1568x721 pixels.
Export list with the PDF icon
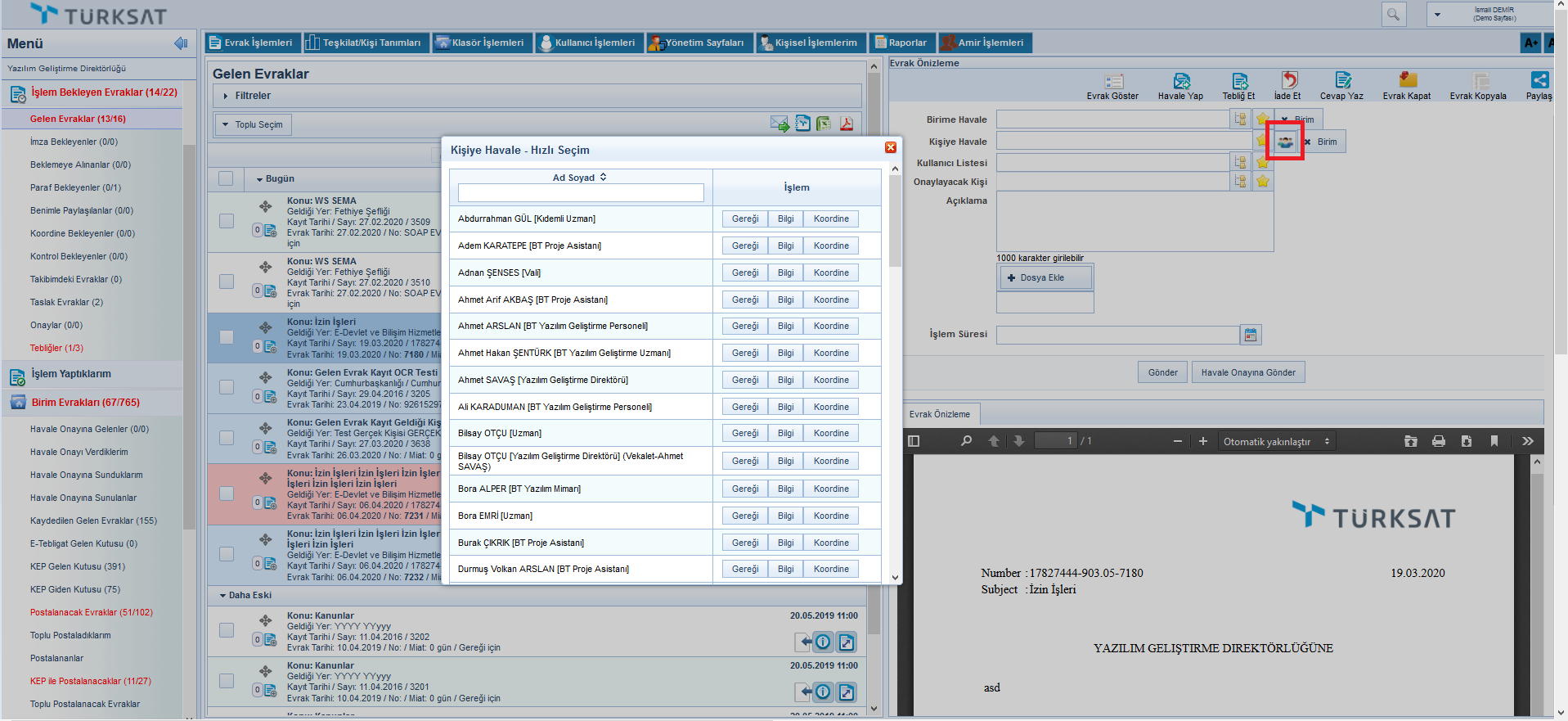click(846, 124)
